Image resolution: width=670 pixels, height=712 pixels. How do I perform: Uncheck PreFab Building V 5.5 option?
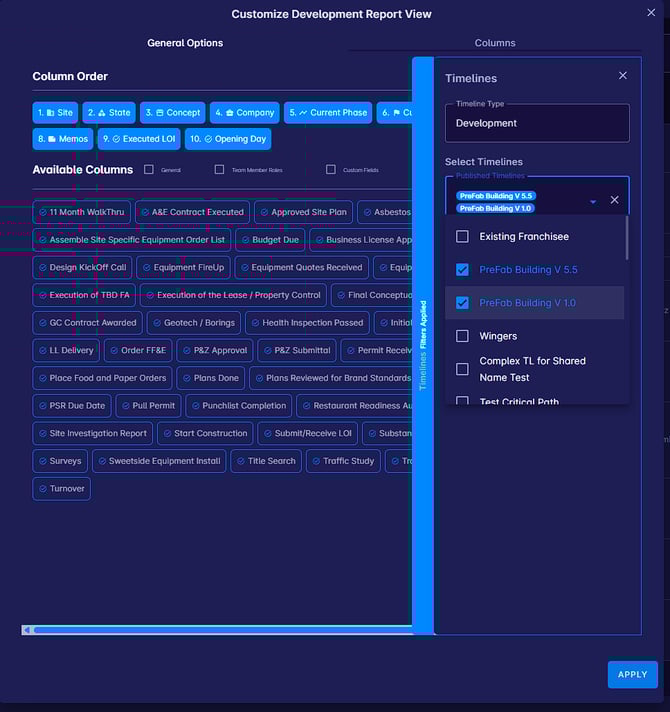point(462,270)
